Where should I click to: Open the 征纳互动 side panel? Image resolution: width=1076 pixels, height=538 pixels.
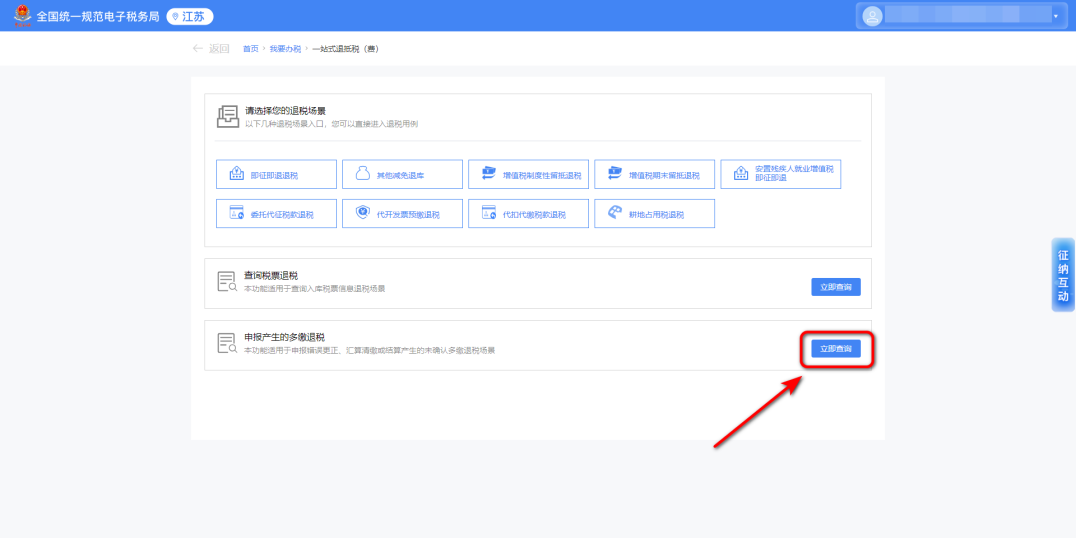tap(1063, 275)
